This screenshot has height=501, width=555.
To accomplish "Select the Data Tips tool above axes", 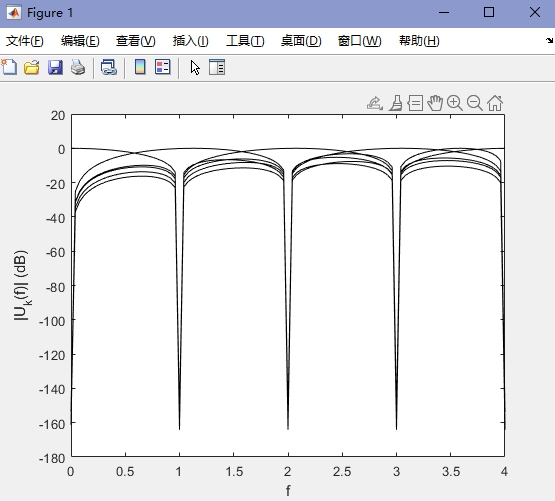I will click(x=415, y=103).
